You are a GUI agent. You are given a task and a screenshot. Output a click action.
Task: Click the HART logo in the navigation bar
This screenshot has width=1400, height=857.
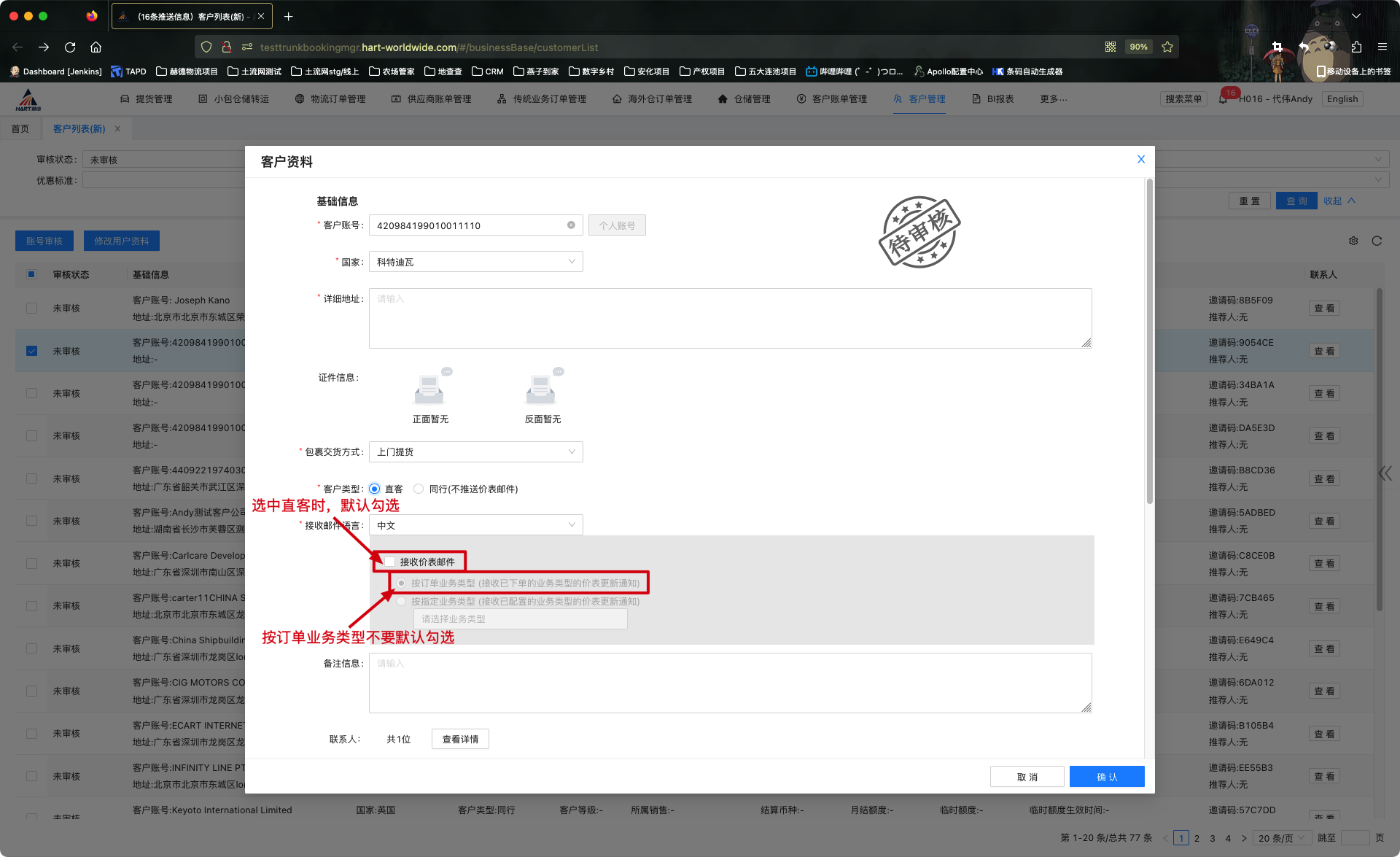pos(28,98)
